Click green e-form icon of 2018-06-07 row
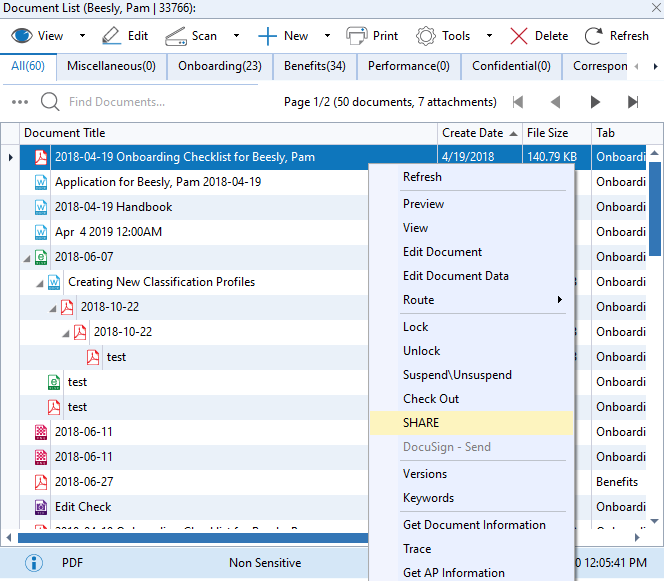 point(41,257)
